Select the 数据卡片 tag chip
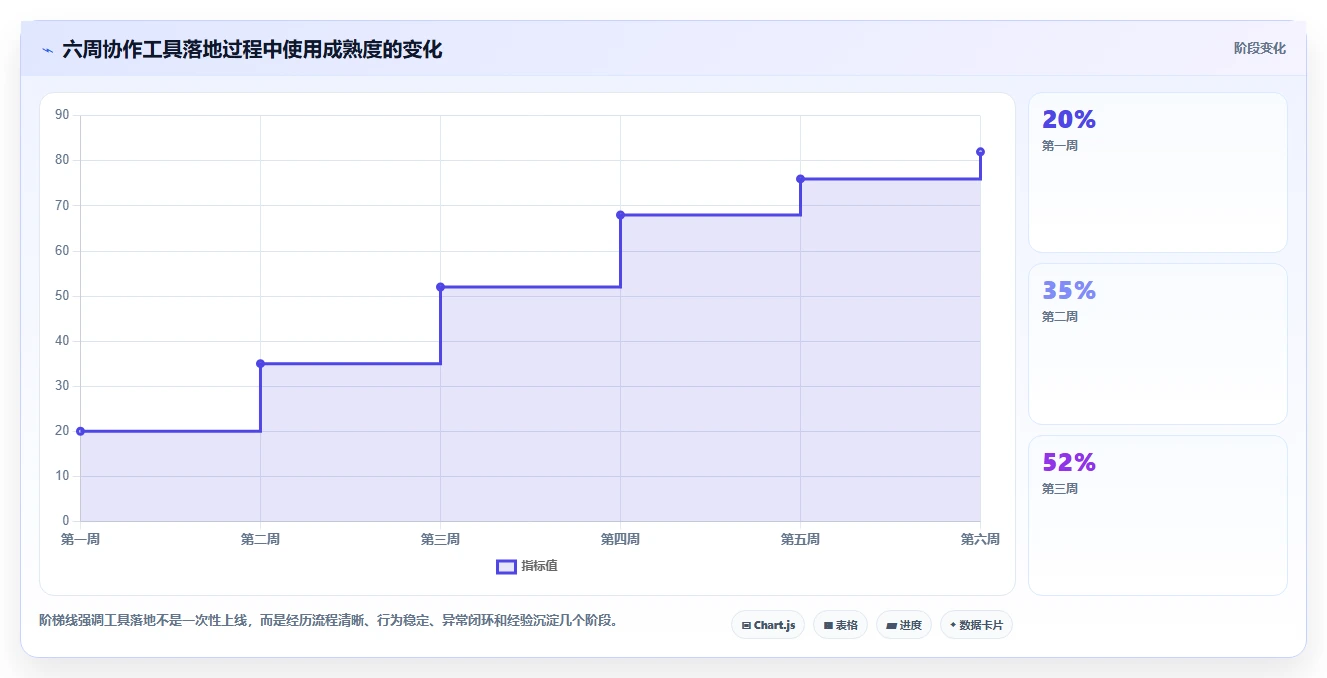The width and height of the screenshot is (1327, 678). click(976, 625)
